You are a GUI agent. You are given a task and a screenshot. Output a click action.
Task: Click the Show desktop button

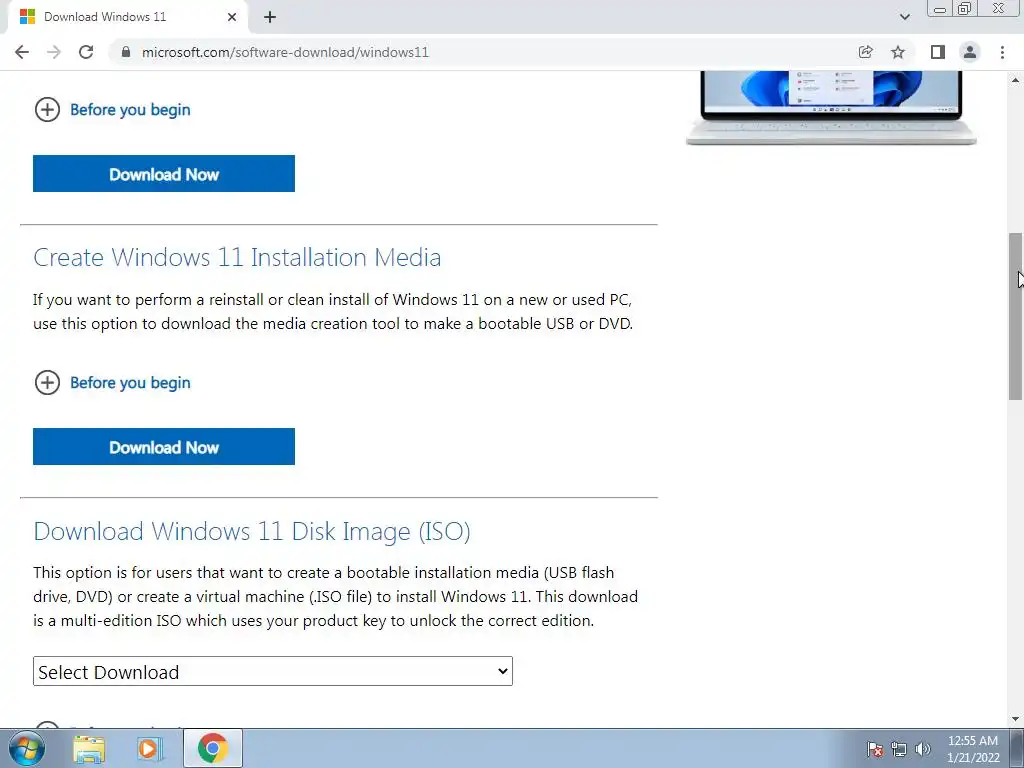point(1017,748)
